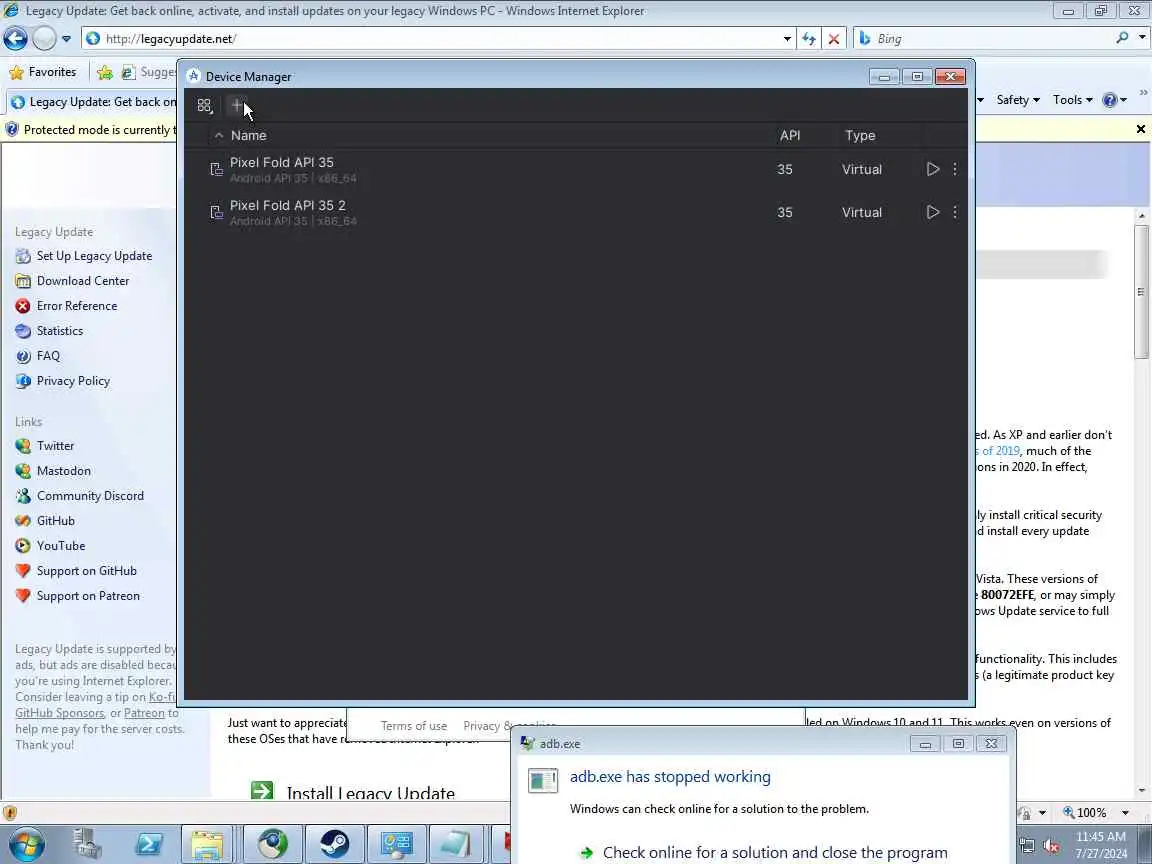Open the Control Panel taskbar icon
Image resolution: width=1152 pixels, height=864 pixels.
[397, 843]
